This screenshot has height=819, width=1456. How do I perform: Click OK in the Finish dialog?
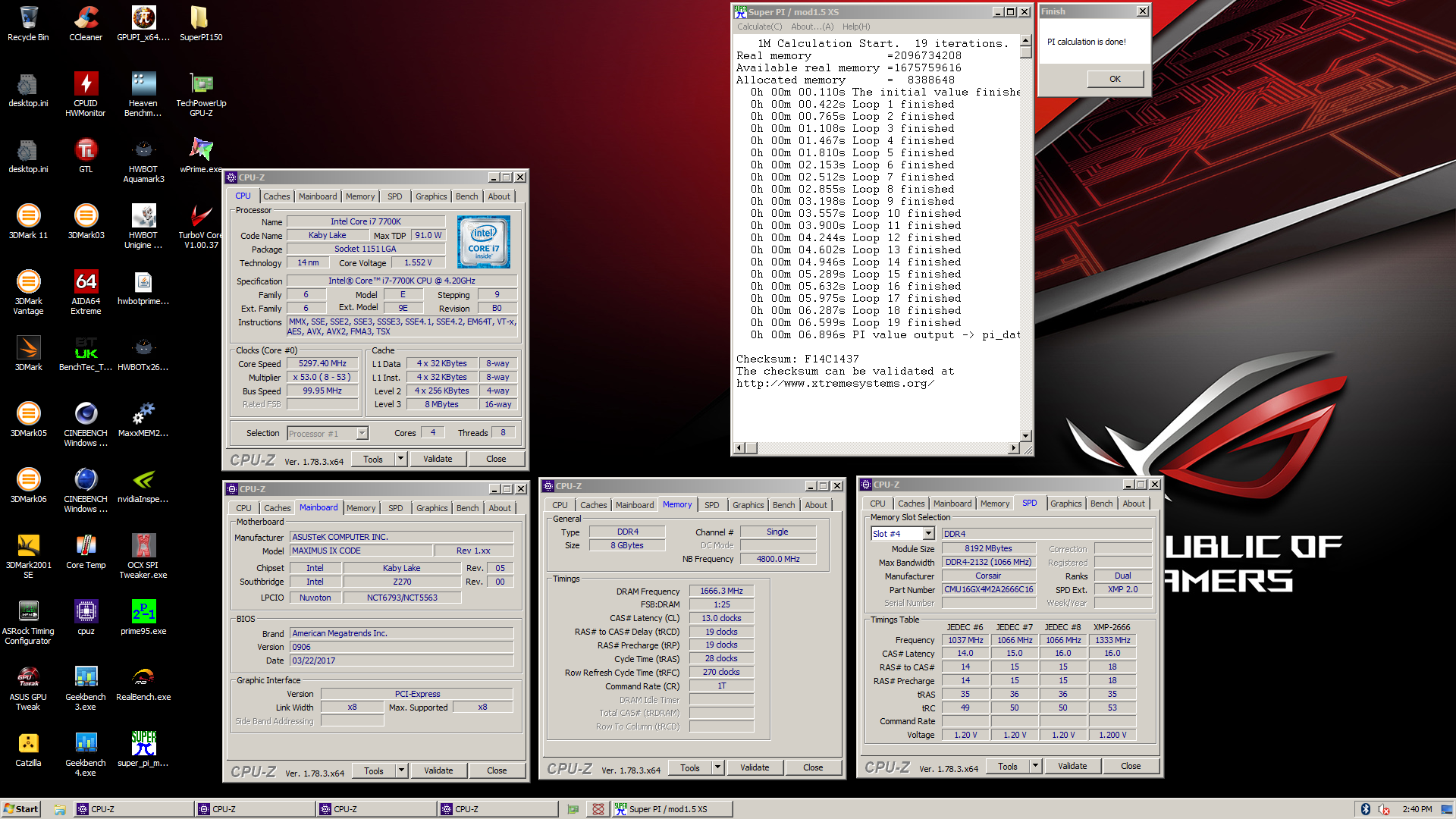click(x=1115, y=79)
